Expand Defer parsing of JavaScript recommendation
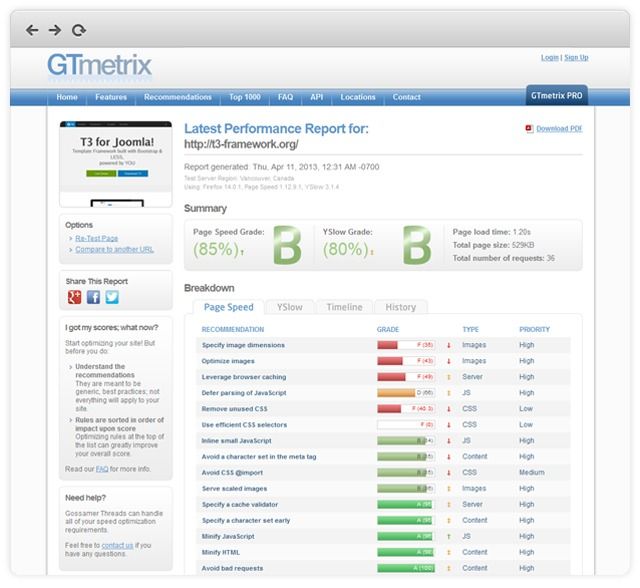Screen dimensions: 640x588 pos(244,393)
